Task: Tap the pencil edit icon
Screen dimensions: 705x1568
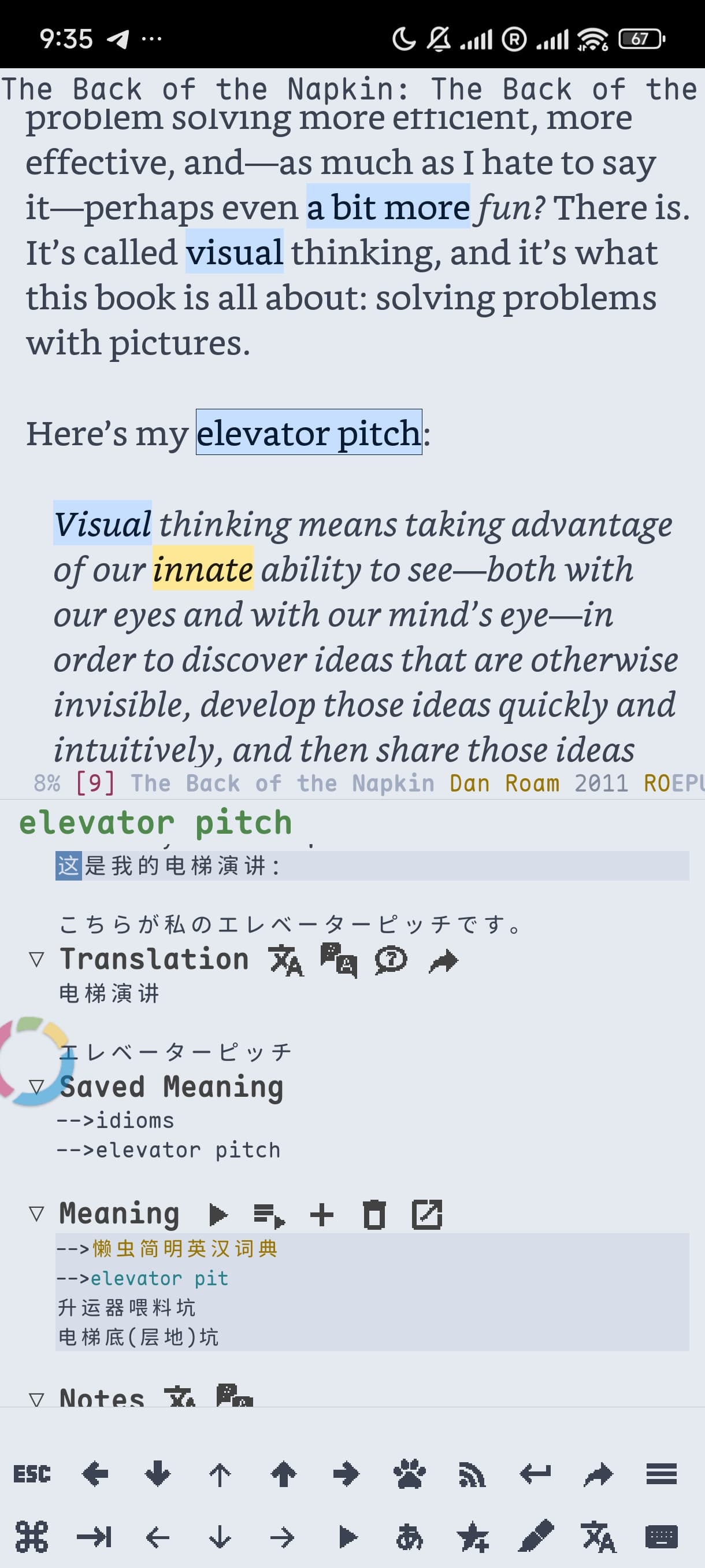Action: 536,1537
